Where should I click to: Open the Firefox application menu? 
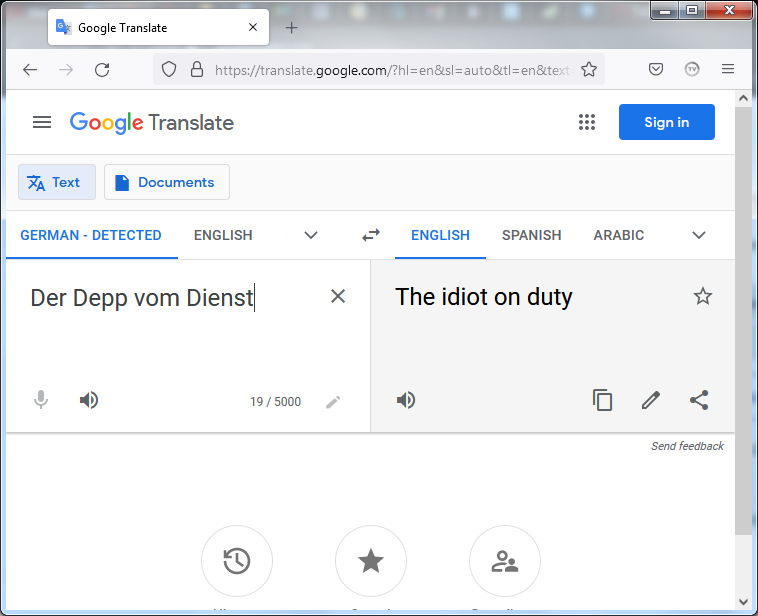click(x=728, y=69)
